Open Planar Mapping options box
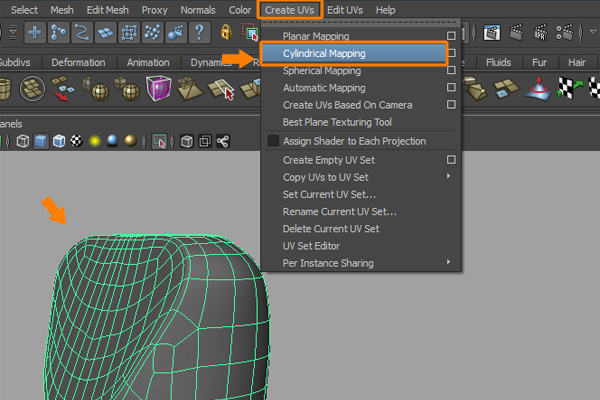 click(x=452, y=36)
